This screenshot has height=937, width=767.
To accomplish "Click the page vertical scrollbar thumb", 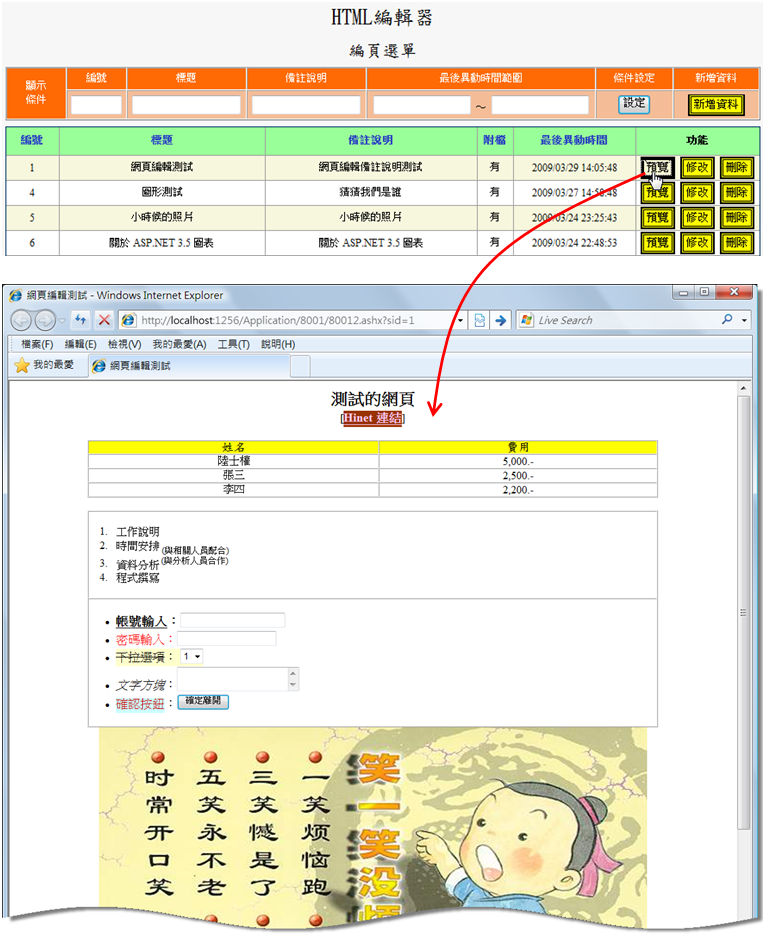I will (x=743, y=612).
